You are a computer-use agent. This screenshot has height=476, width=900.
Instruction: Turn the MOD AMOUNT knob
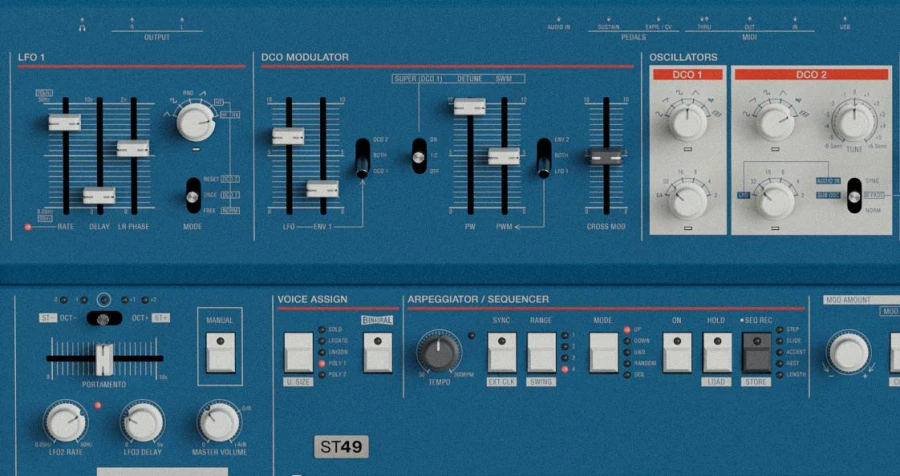[848, 354]
